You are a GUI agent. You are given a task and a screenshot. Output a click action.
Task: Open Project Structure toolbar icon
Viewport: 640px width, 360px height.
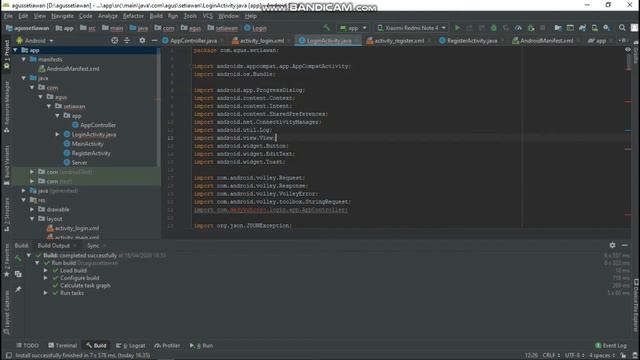point(558,28)
